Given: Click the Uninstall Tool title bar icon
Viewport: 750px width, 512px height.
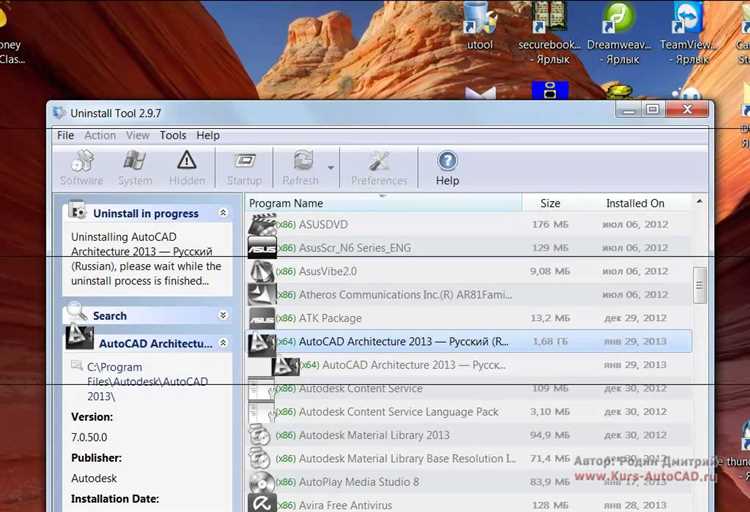Looking at the screenshot, I should coord(59,113).
